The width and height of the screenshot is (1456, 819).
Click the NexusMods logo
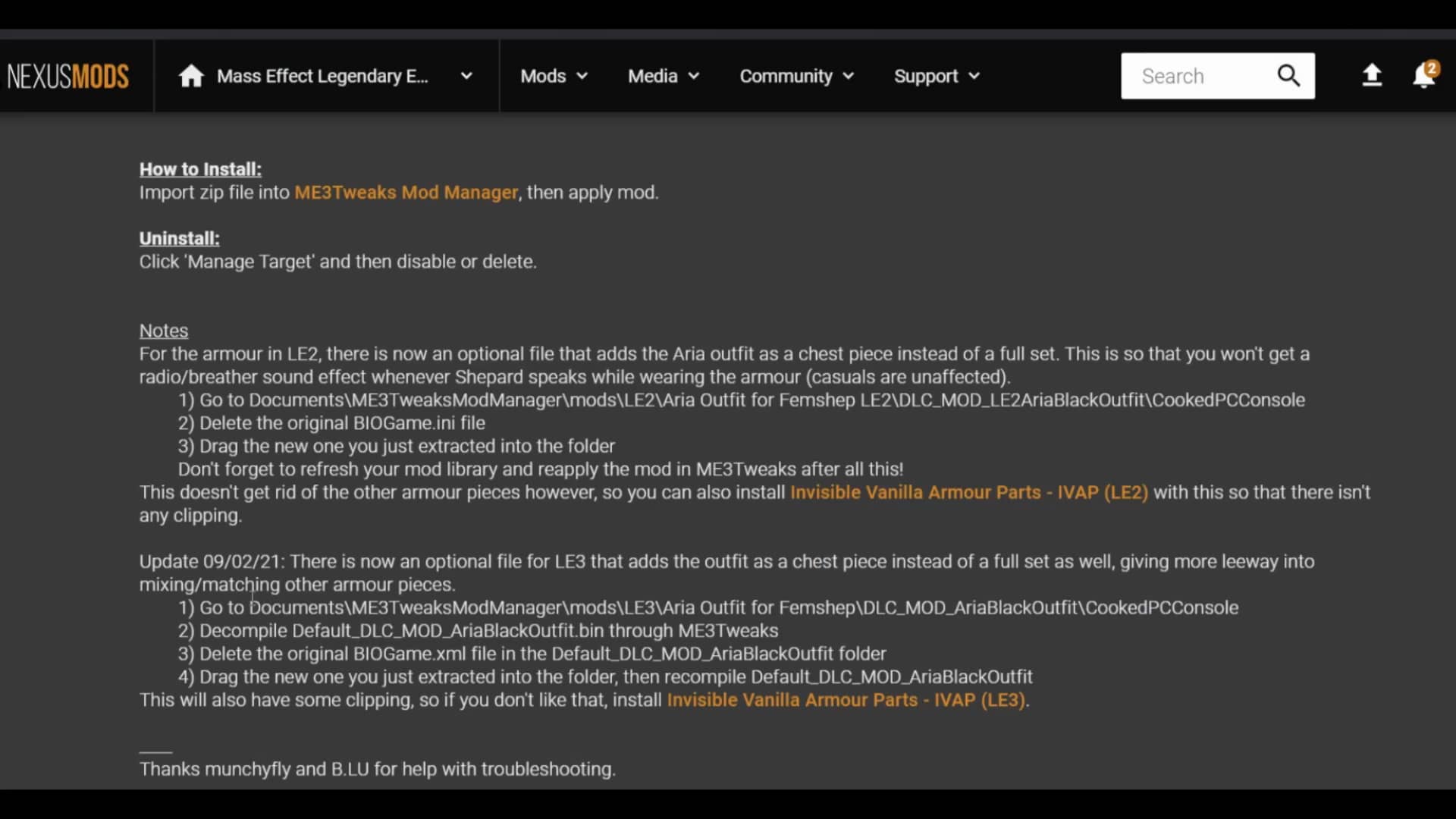tap(67, 76)
